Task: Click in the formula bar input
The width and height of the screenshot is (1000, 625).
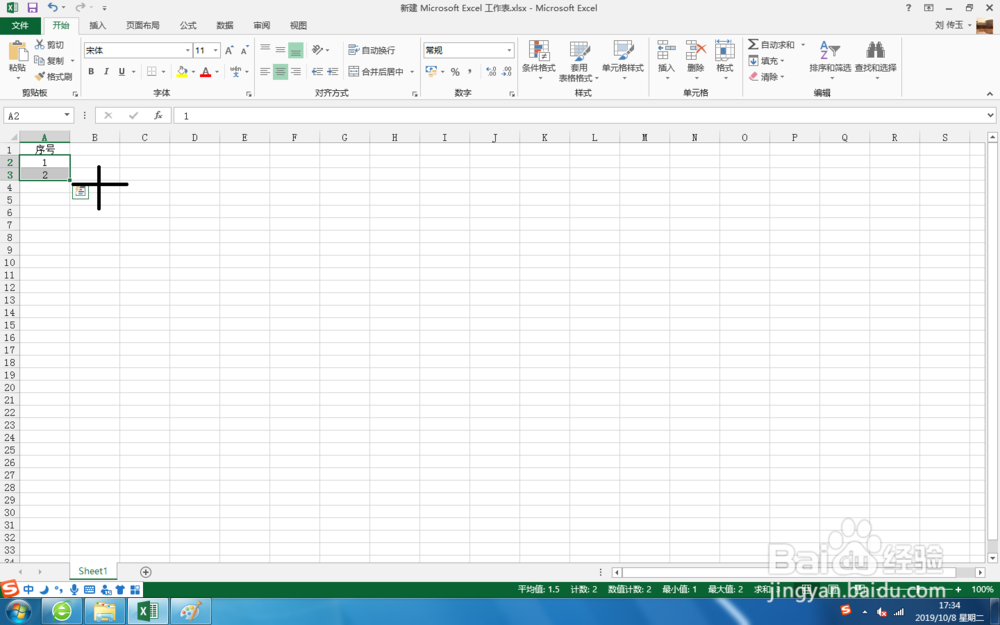Action: click(580, 115)
